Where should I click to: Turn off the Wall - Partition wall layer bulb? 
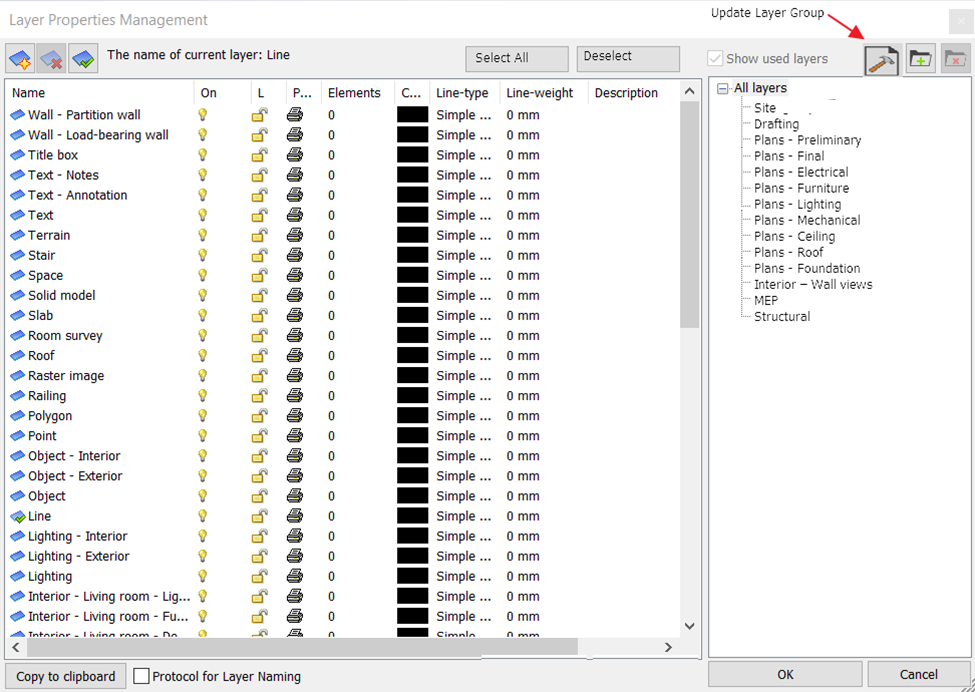tap(202, 115)
